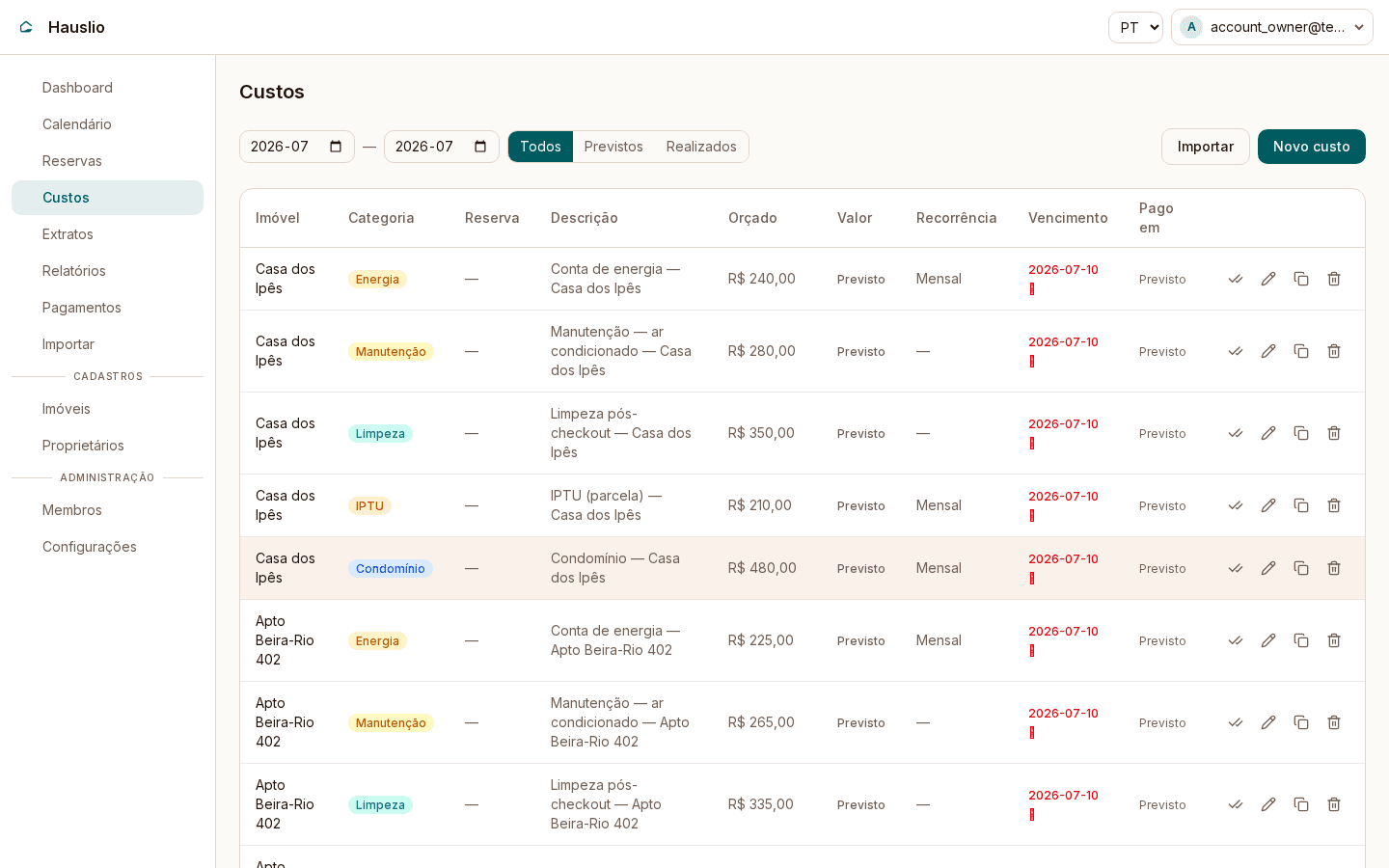
Task: Click the Importar button above the table
Action: pos(1206,147)
